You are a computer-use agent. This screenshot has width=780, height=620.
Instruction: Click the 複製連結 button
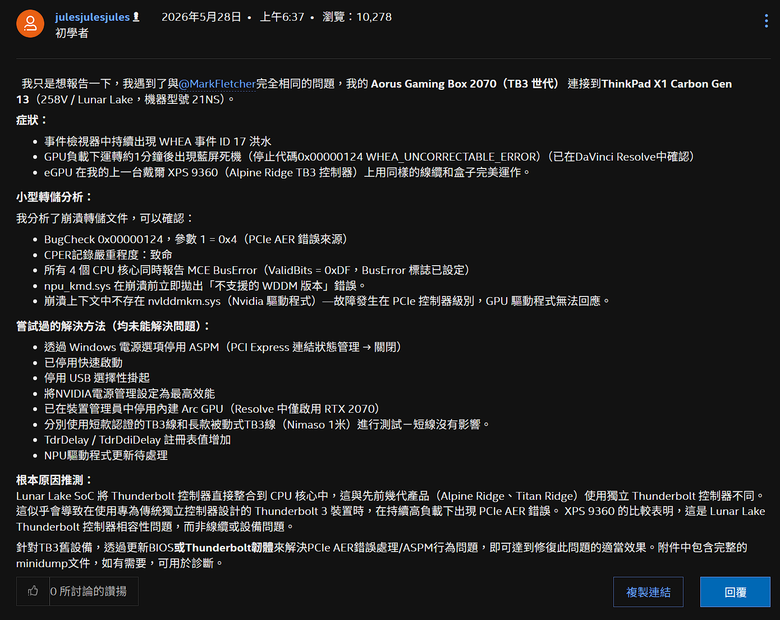pos(648,592)
